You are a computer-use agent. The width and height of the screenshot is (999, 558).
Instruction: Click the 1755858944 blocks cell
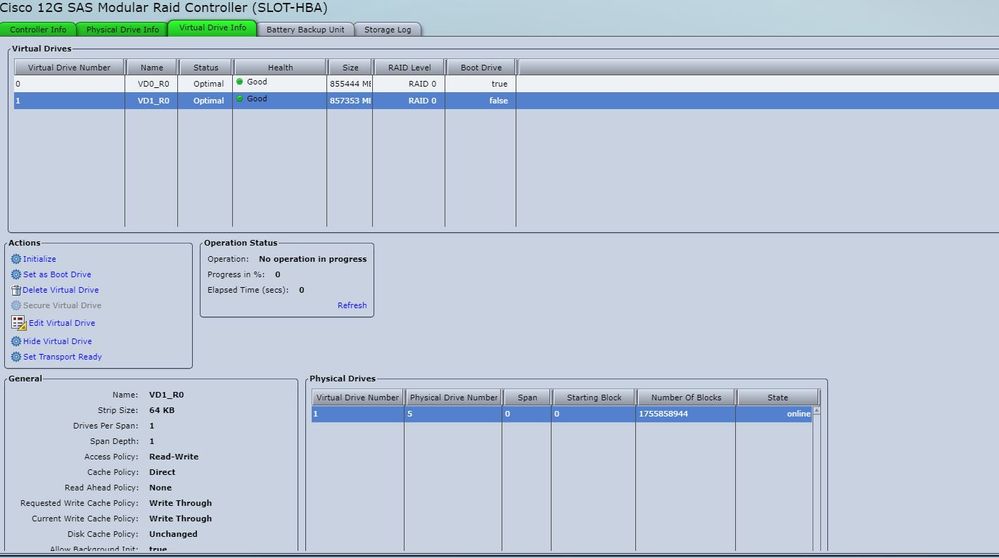[686, 414]
